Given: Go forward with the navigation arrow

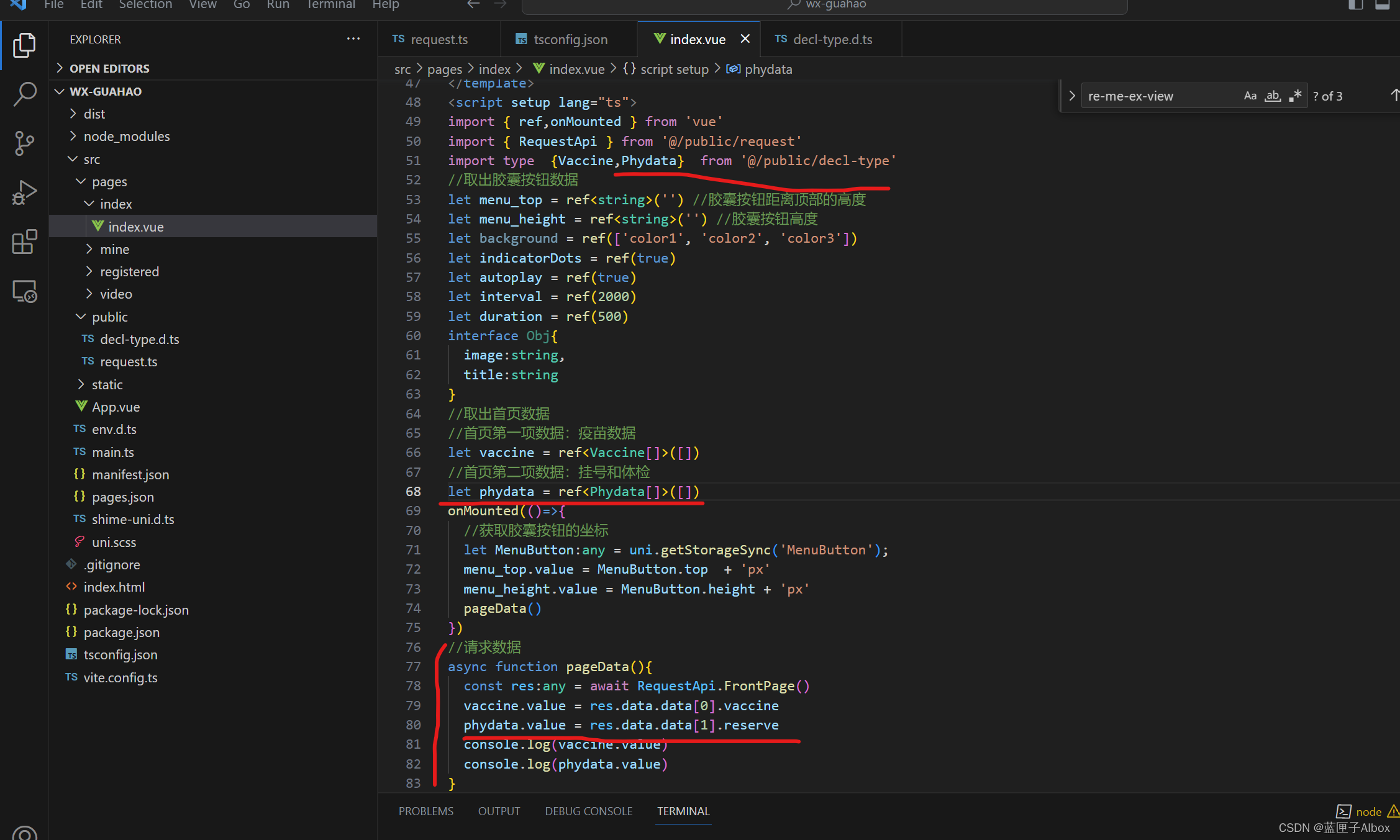Looking at the screenshot, I should [500, 4].
